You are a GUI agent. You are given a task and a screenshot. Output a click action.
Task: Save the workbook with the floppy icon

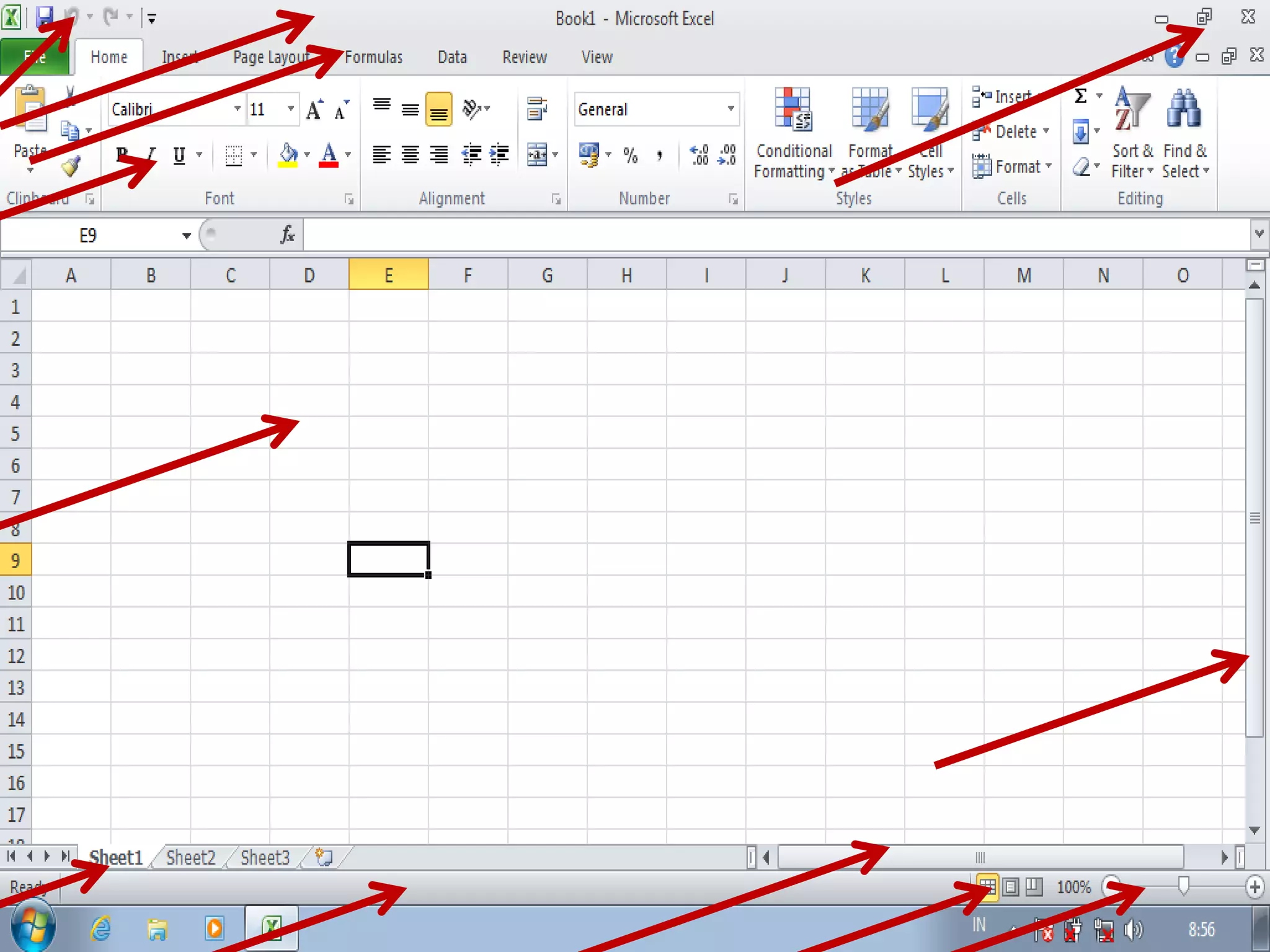coord(44,17)
